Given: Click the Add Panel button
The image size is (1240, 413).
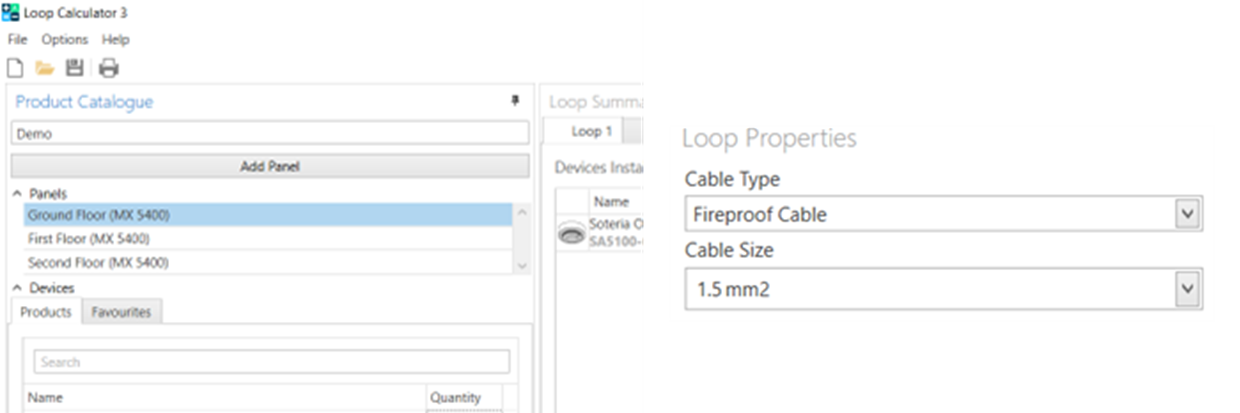Looking at the screenshot, I should pyautogui.click(x=270, y=166).
